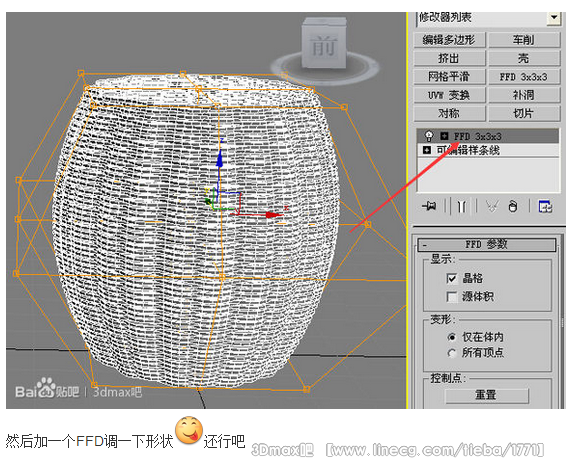Uncheck the 晶格 lattice checkbox
The image size is (573, 467).
452,279
